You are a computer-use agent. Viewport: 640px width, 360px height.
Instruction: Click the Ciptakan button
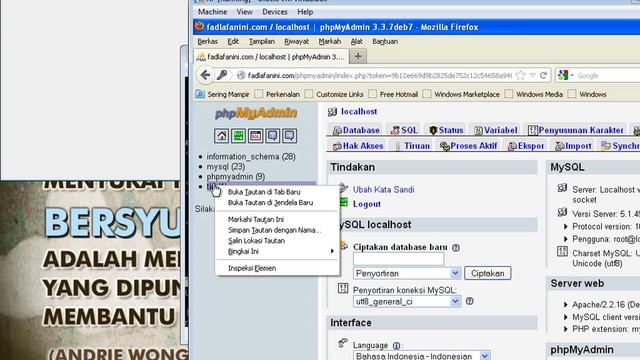click(487, 273)
